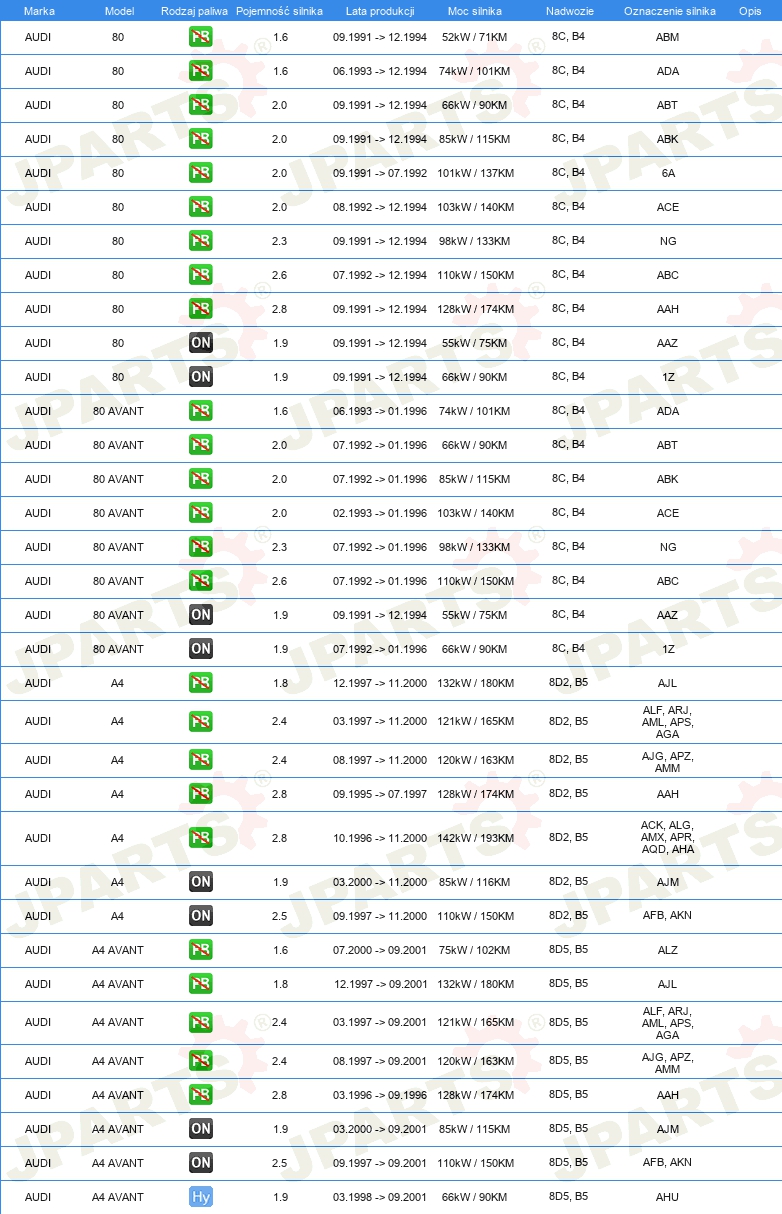Click petrol icon in 80 AVANT ABK row
Screen dimensions: 782x1214
click(200, 479)
